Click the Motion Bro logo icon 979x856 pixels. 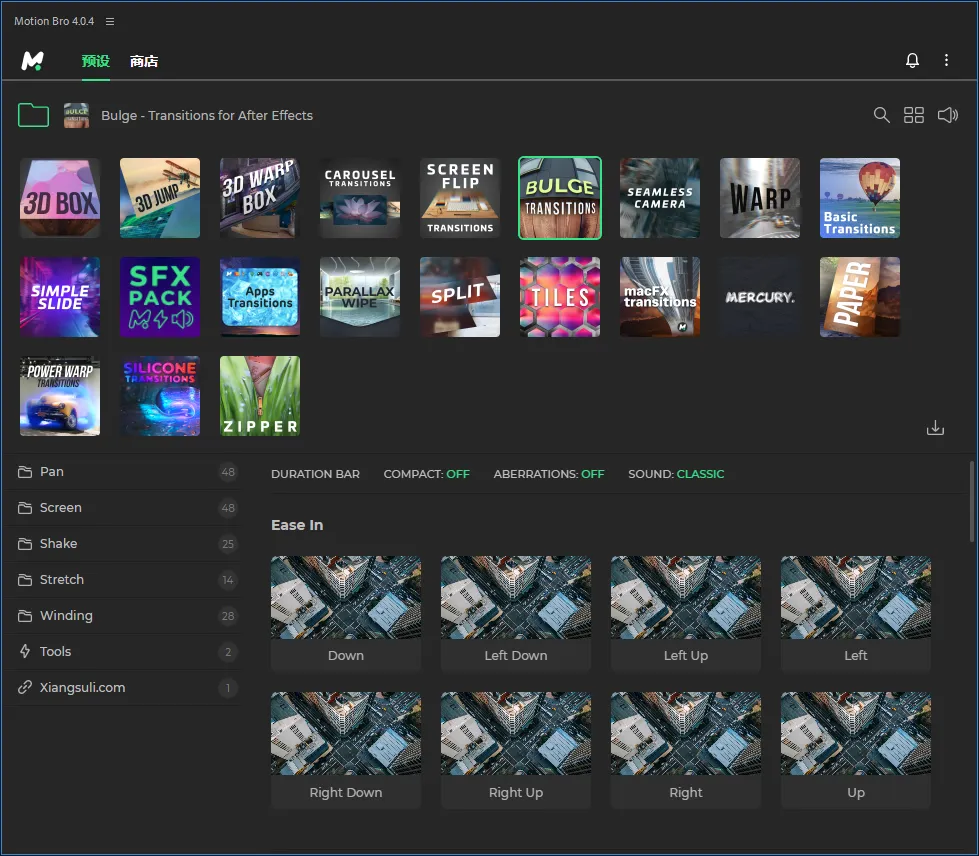click(33, 61)
